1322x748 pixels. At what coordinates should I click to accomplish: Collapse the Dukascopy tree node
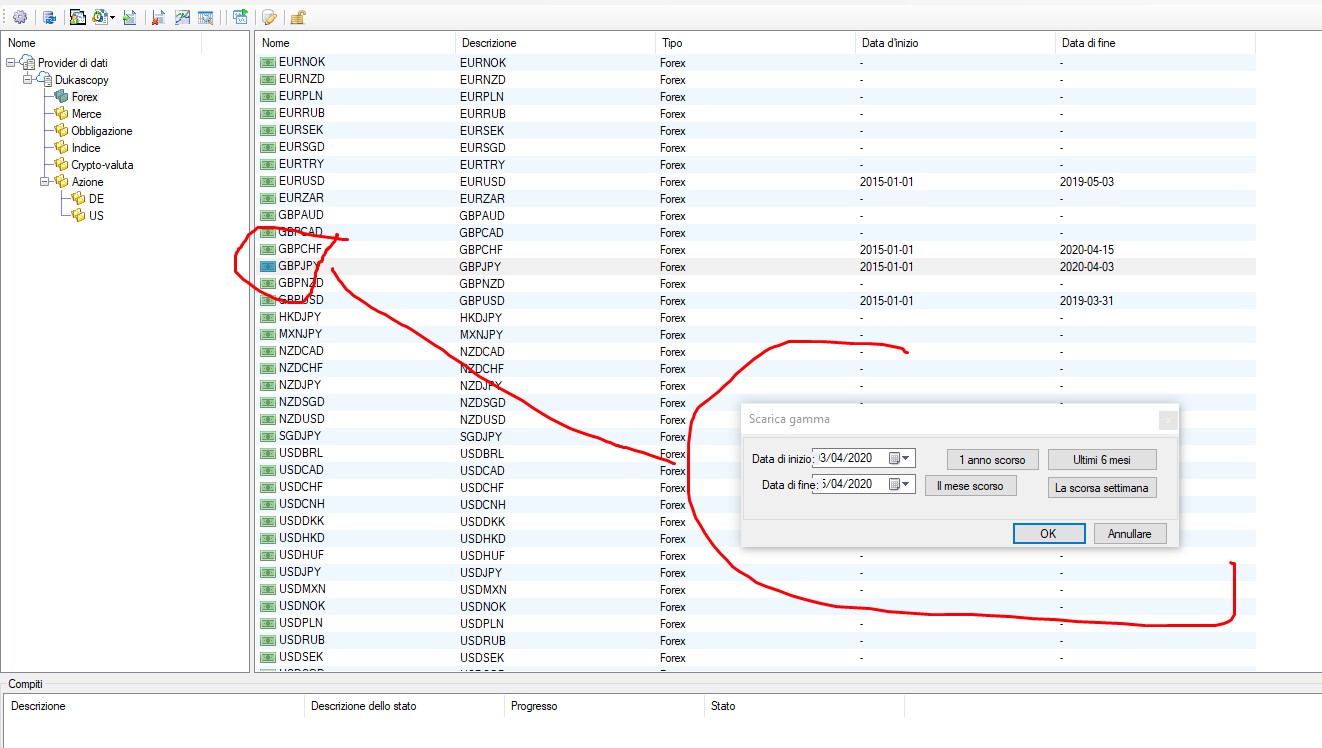pyautogui.click(x=28, y=80)
